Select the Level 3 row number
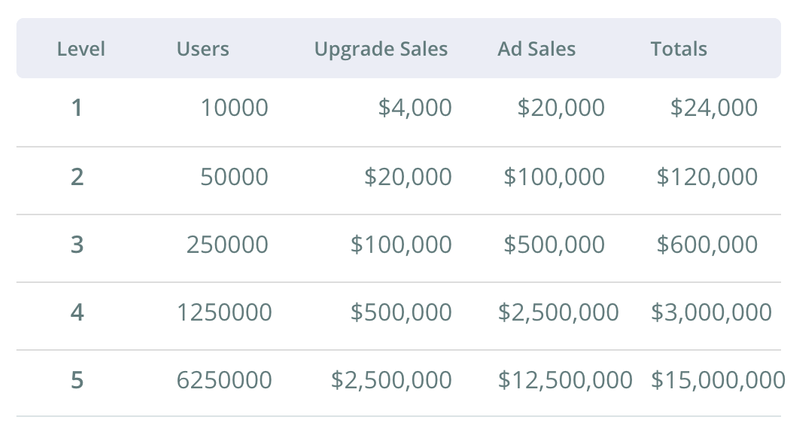Screen dimensions: 799x435 tap(77, 244)
